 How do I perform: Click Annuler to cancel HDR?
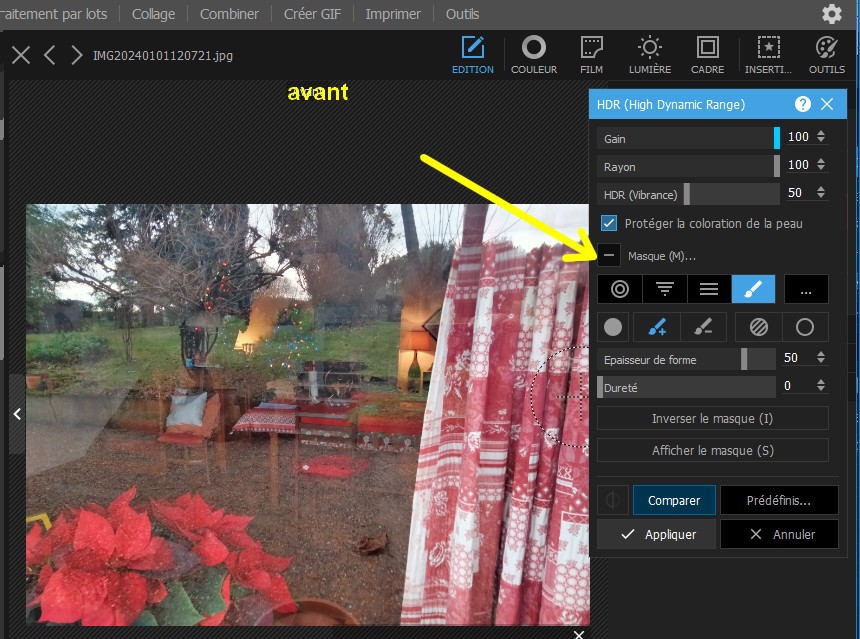pyautogui.click(x=779, y=534)
